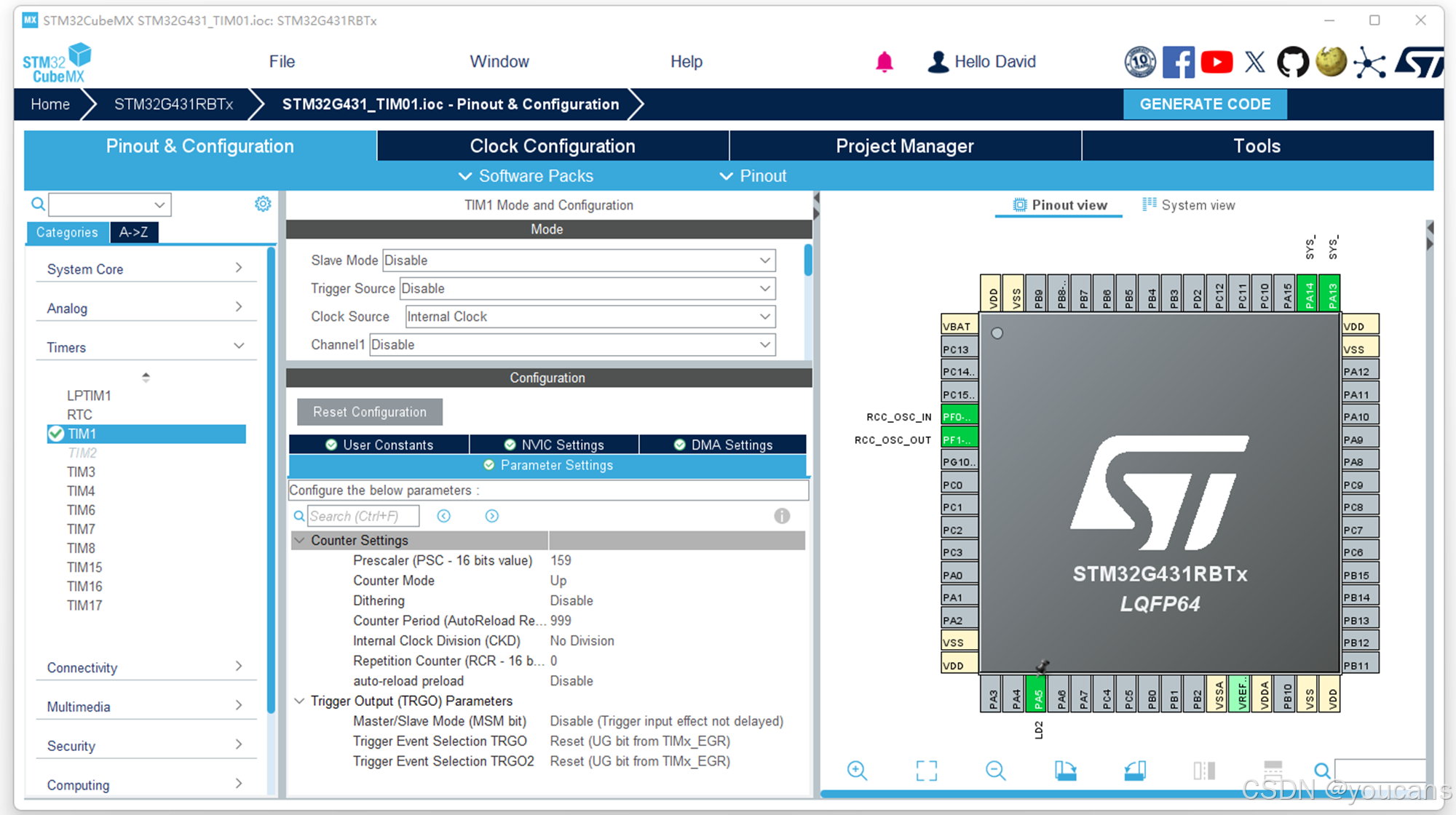The width and height of the screenshot is (1456, 815).
Task: Click the red notification bell
Action: pos(884,62)
